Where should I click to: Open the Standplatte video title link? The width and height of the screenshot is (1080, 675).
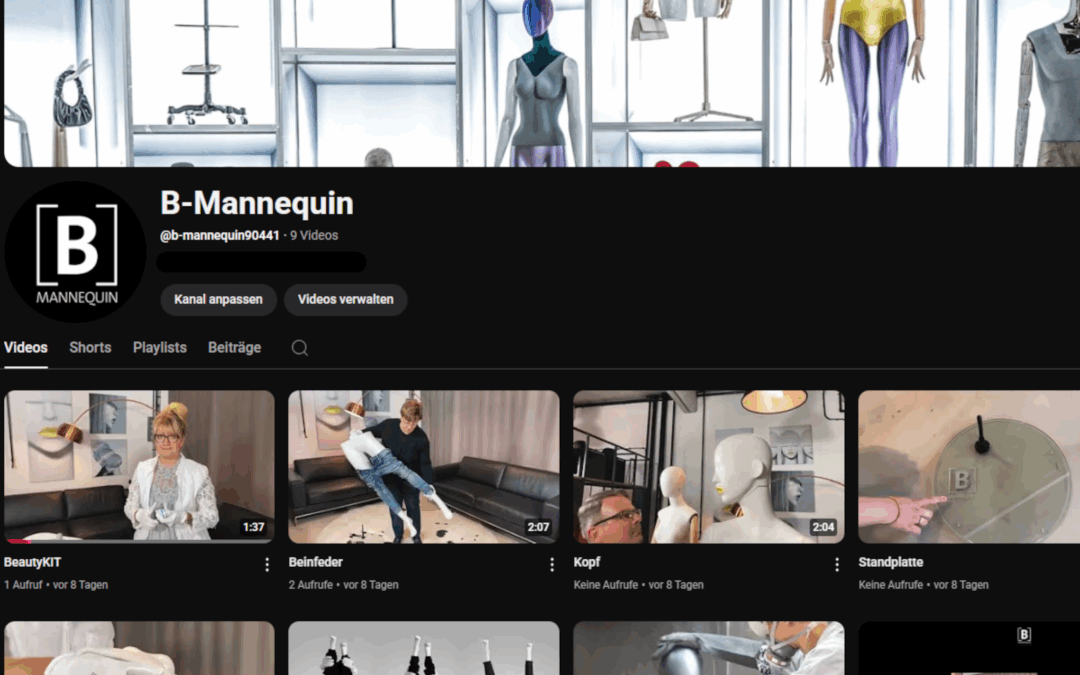tap(891, 562)
